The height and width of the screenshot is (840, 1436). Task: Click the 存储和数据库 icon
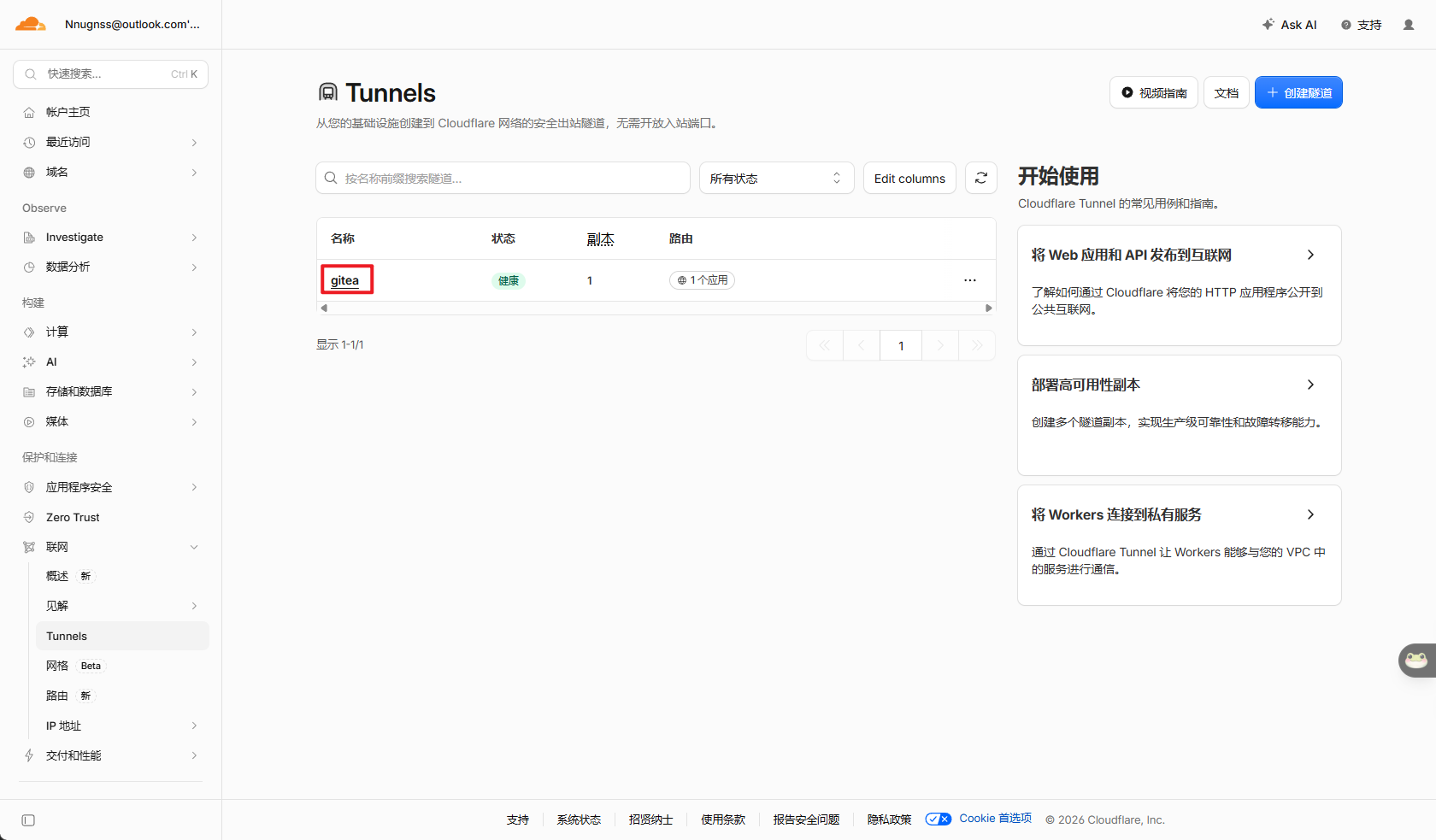tap(29, 392)
